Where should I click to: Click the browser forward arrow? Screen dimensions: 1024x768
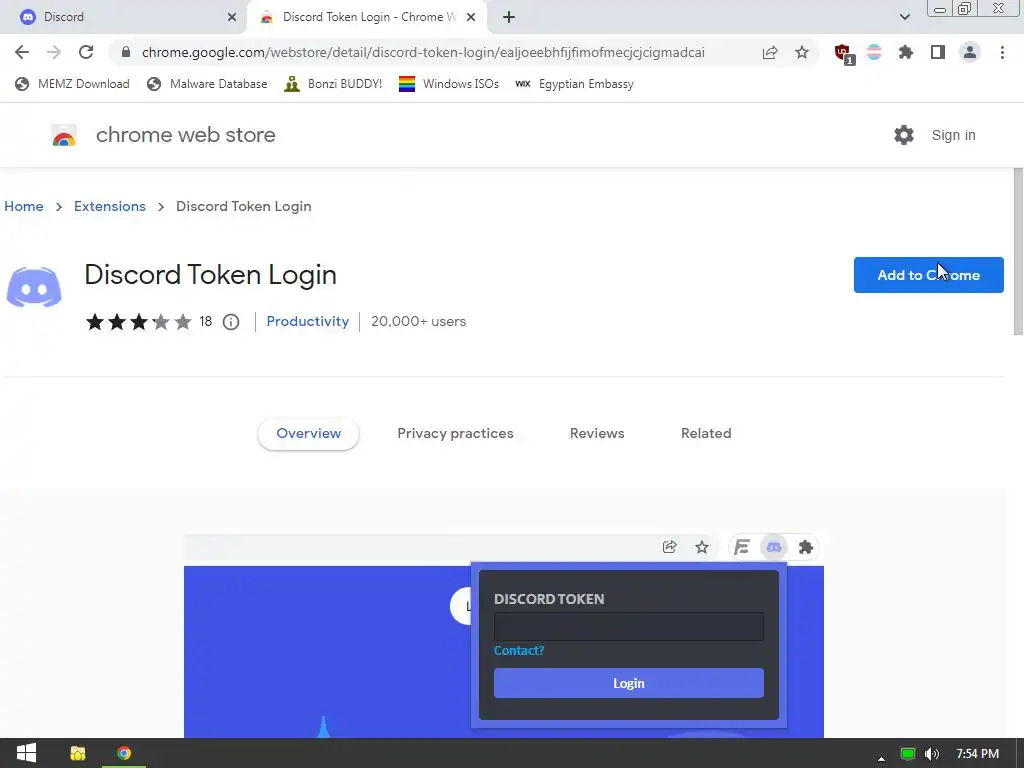point(54,52)
